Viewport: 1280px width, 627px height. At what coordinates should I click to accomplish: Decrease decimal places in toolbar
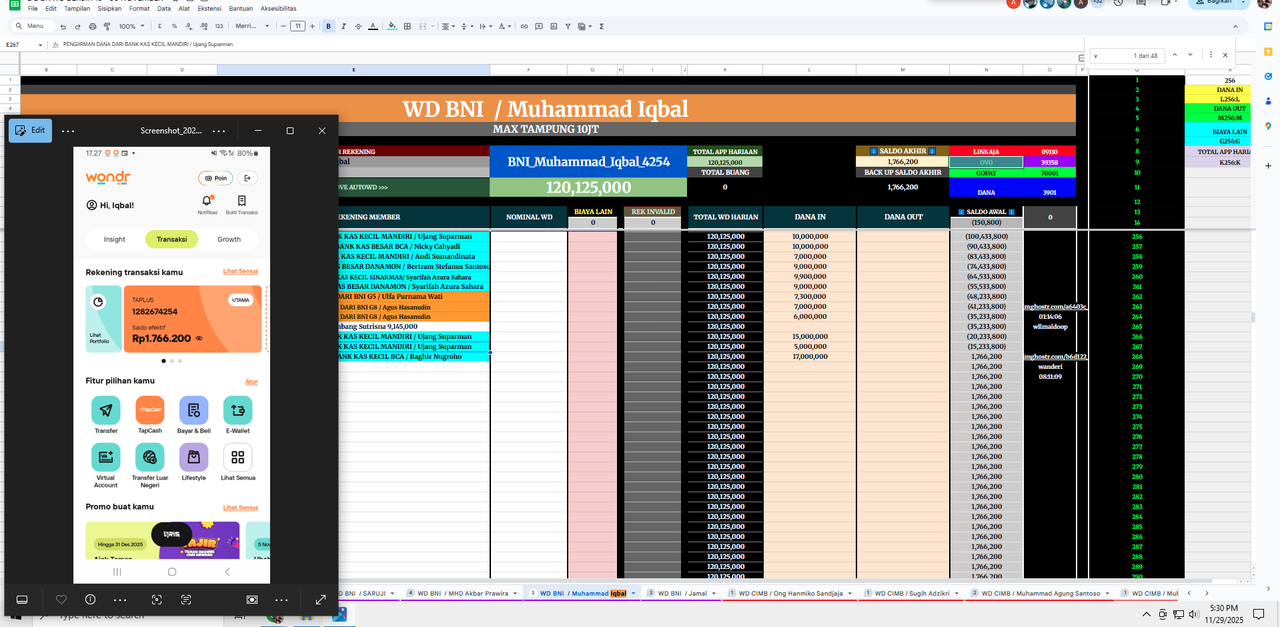pyautogui.click(x=188, y=26)
